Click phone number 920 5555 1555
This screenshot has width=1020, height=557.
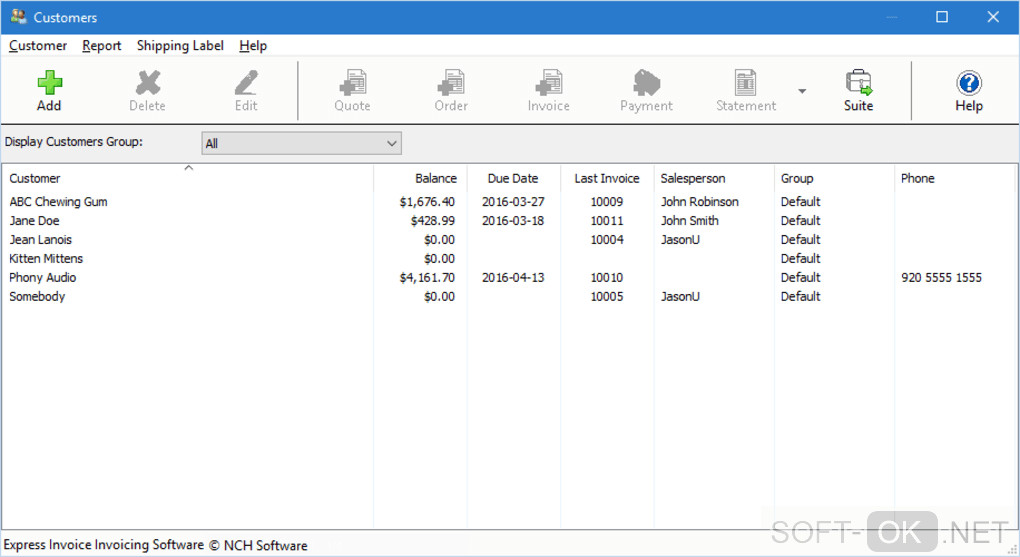(941, 277)
